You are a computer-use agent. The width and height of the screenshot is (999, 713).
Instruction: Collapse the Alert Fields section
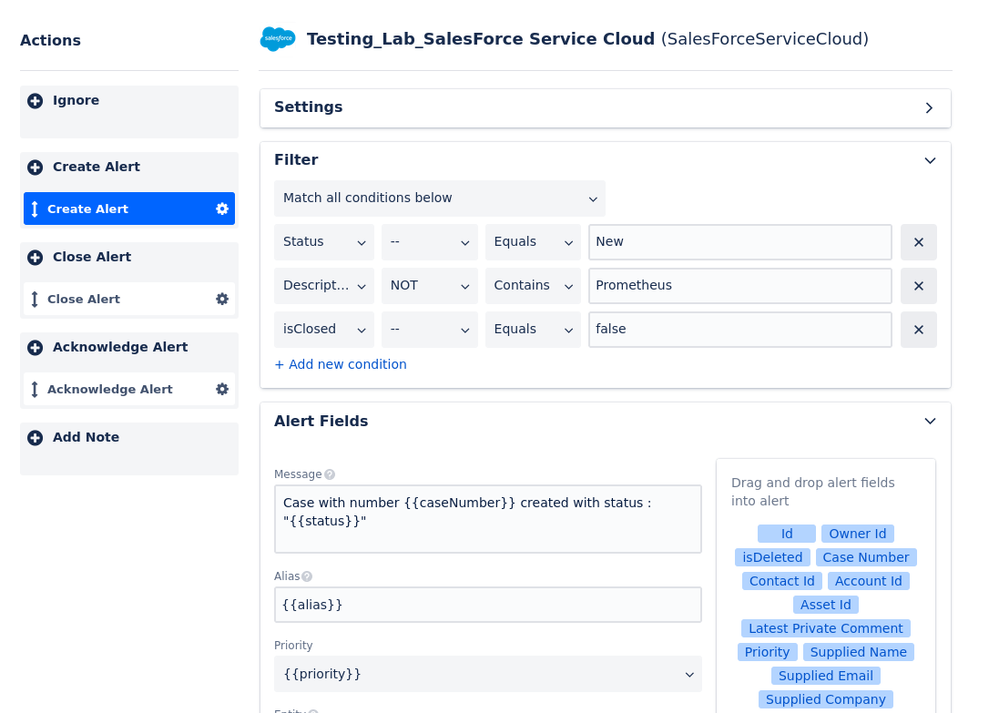pyautogui.click(x=930, y=421)
